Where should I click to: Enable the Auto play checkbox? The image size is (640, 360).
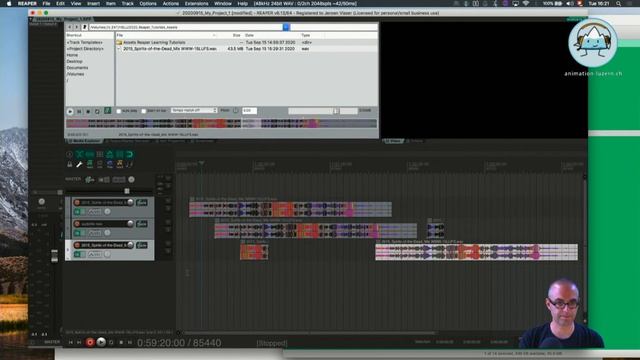pos(119,111)
